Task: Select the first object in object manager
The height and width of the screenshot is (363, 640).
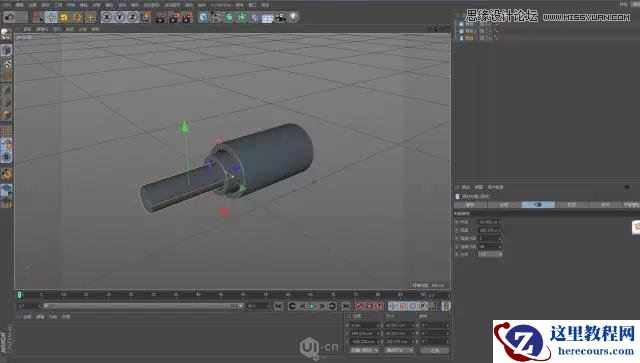Action: [469, 24]
